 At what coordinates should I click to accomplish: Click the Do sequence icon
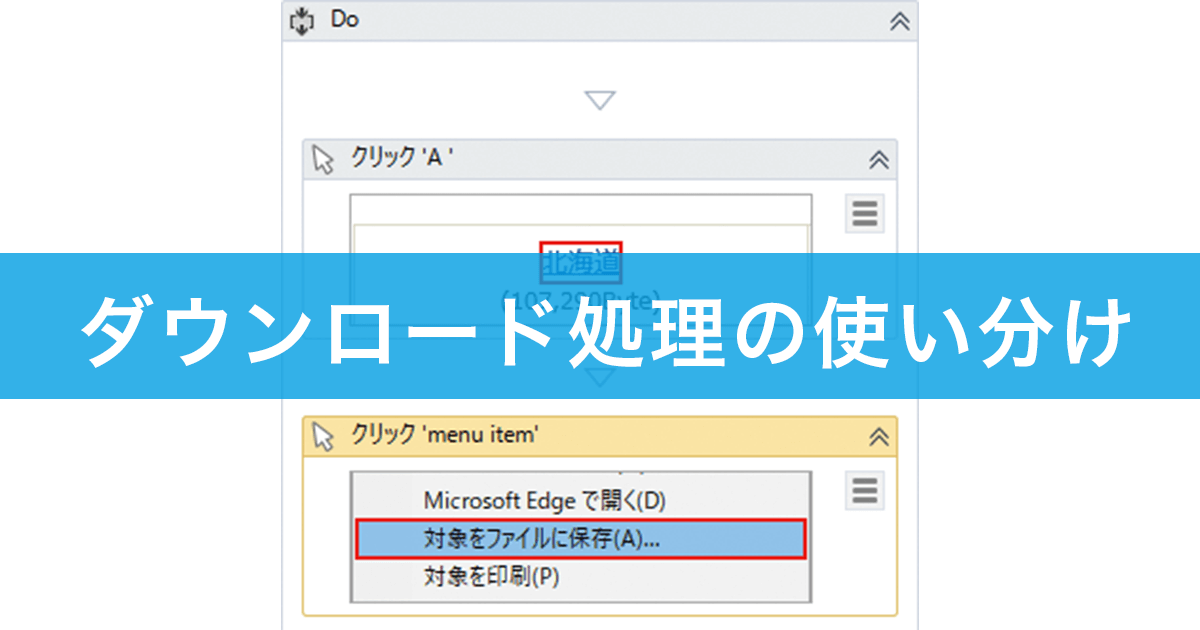tap(301, 21)
